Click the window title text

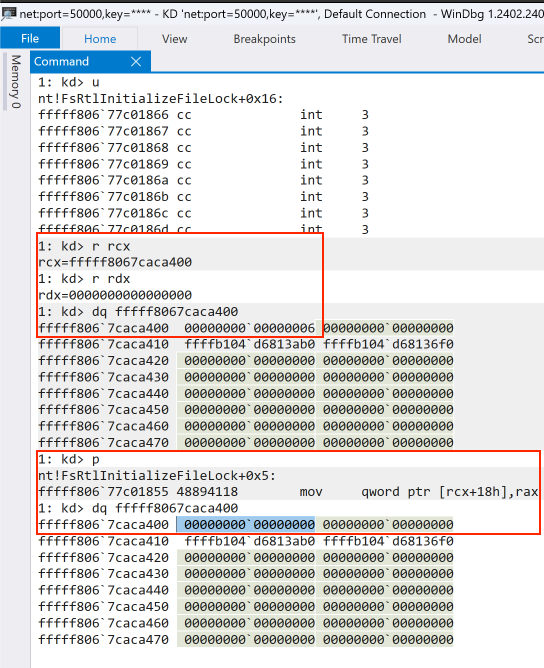pos(282,14)
